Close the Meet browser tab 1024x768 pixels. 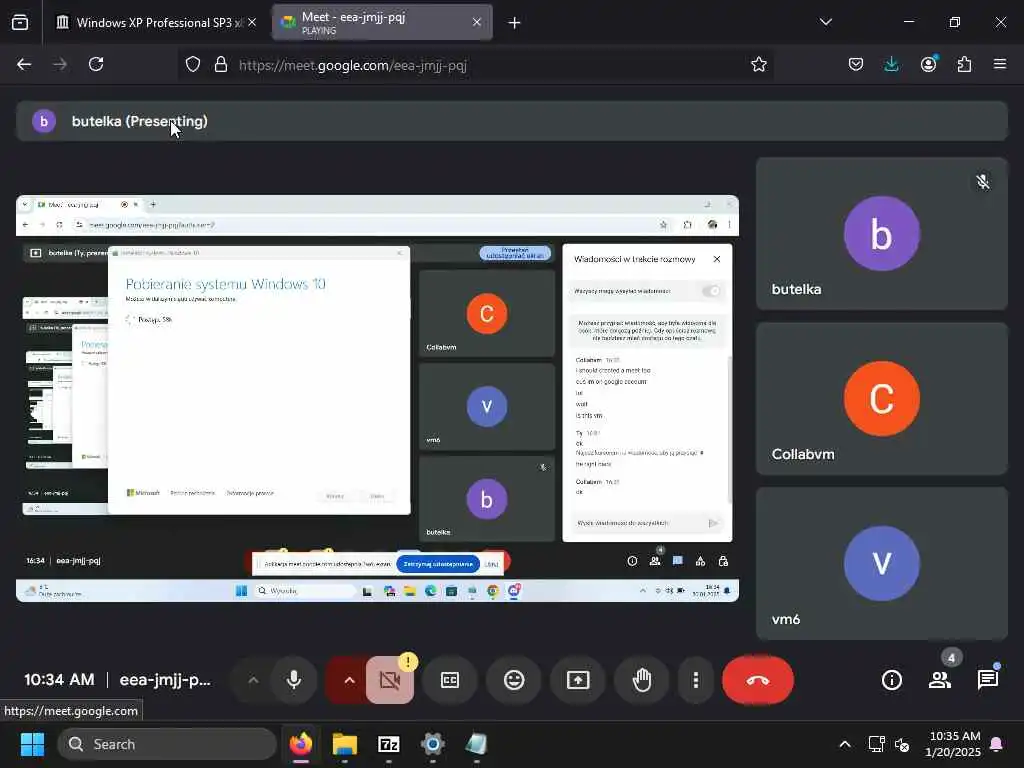[477, 22]
